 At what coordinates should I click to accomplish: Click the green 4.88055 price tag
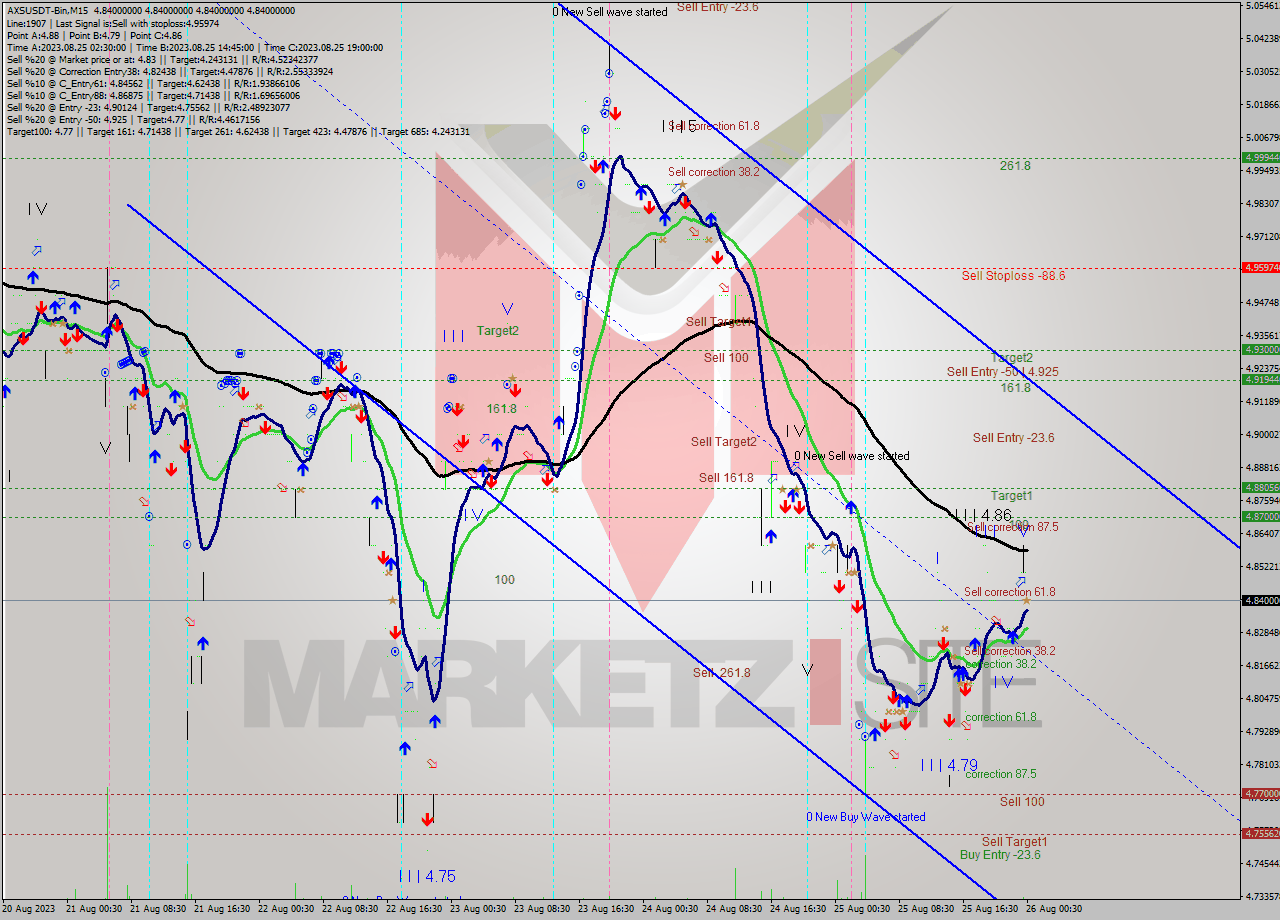coord(1260,487)
